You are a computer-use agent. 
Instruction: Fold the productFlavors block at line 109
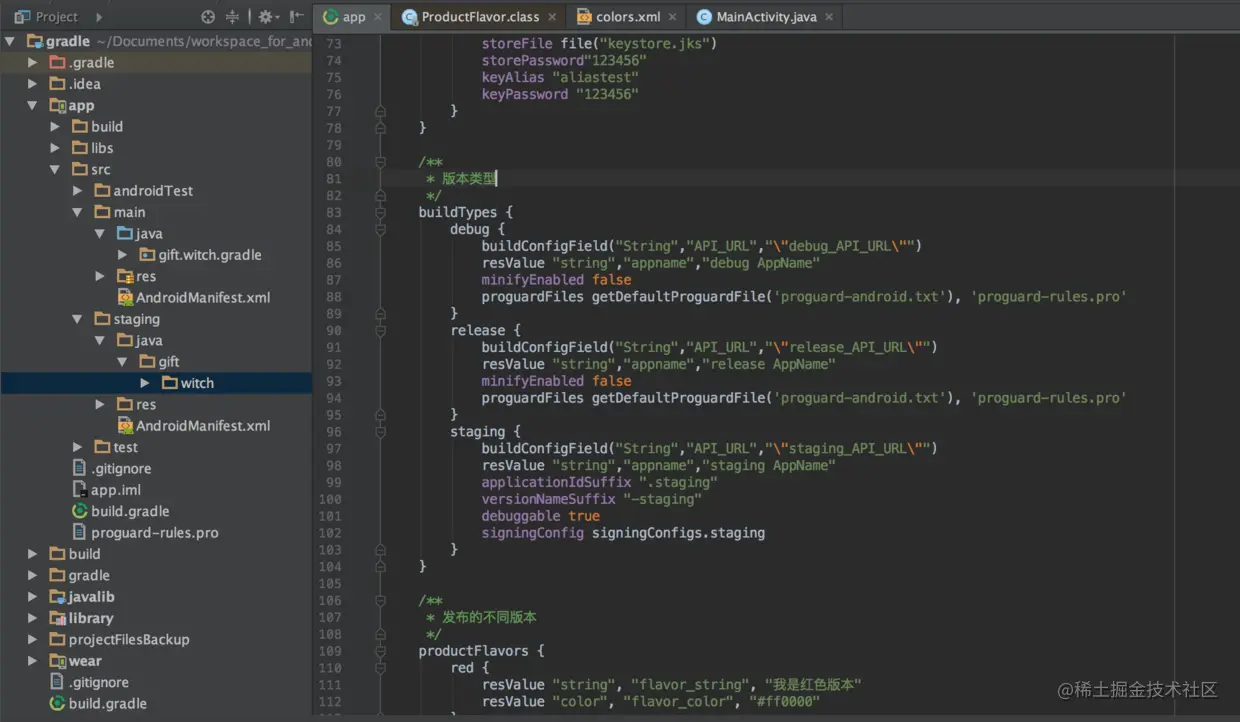tap(380, 650)
